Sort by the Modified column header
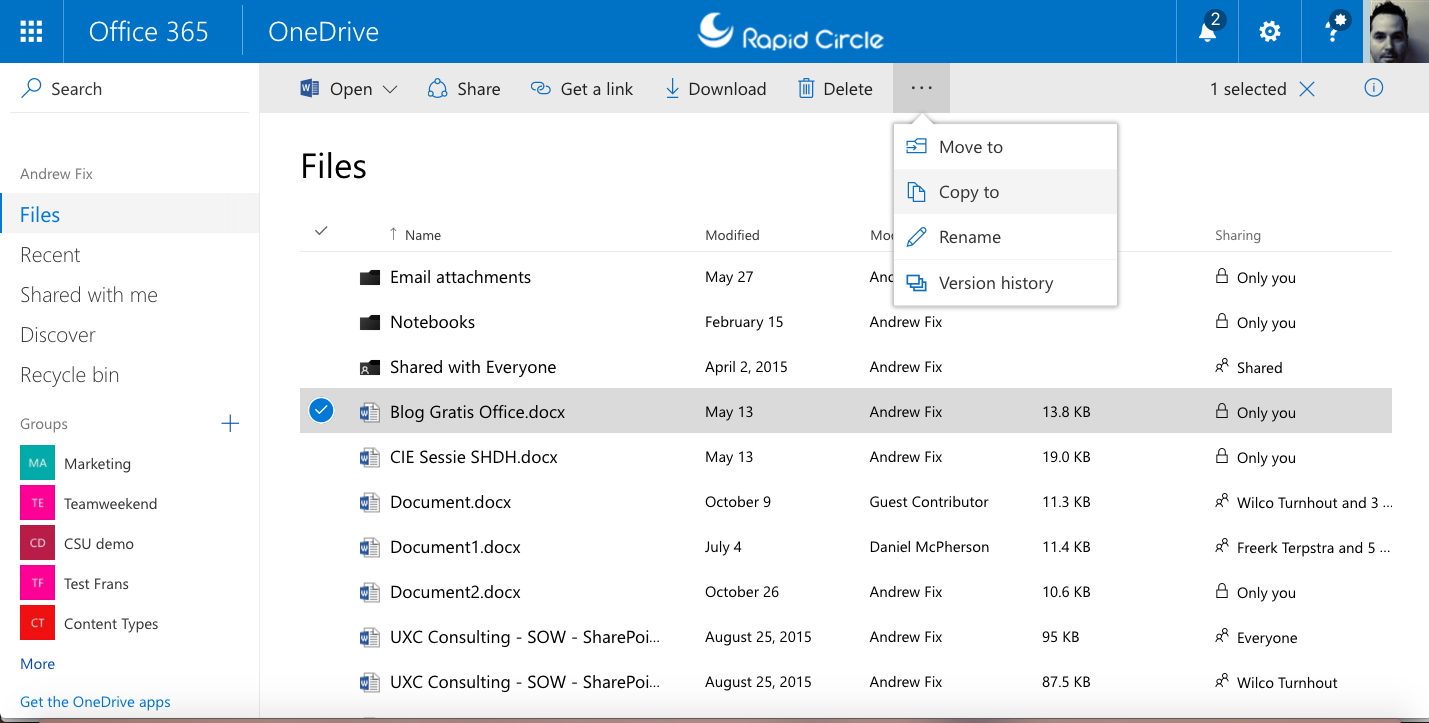Screen dimensions: 1429x723 coord(732,235)
